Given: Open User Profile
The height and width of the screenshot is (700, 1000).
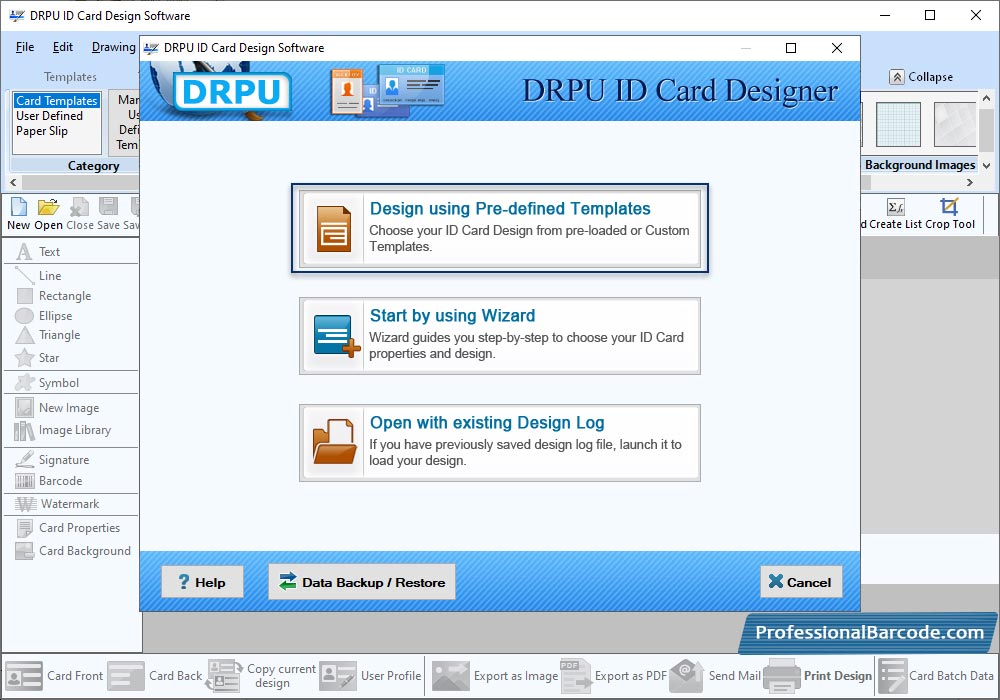Looking at the screenshot, I should tap(371, 676).
